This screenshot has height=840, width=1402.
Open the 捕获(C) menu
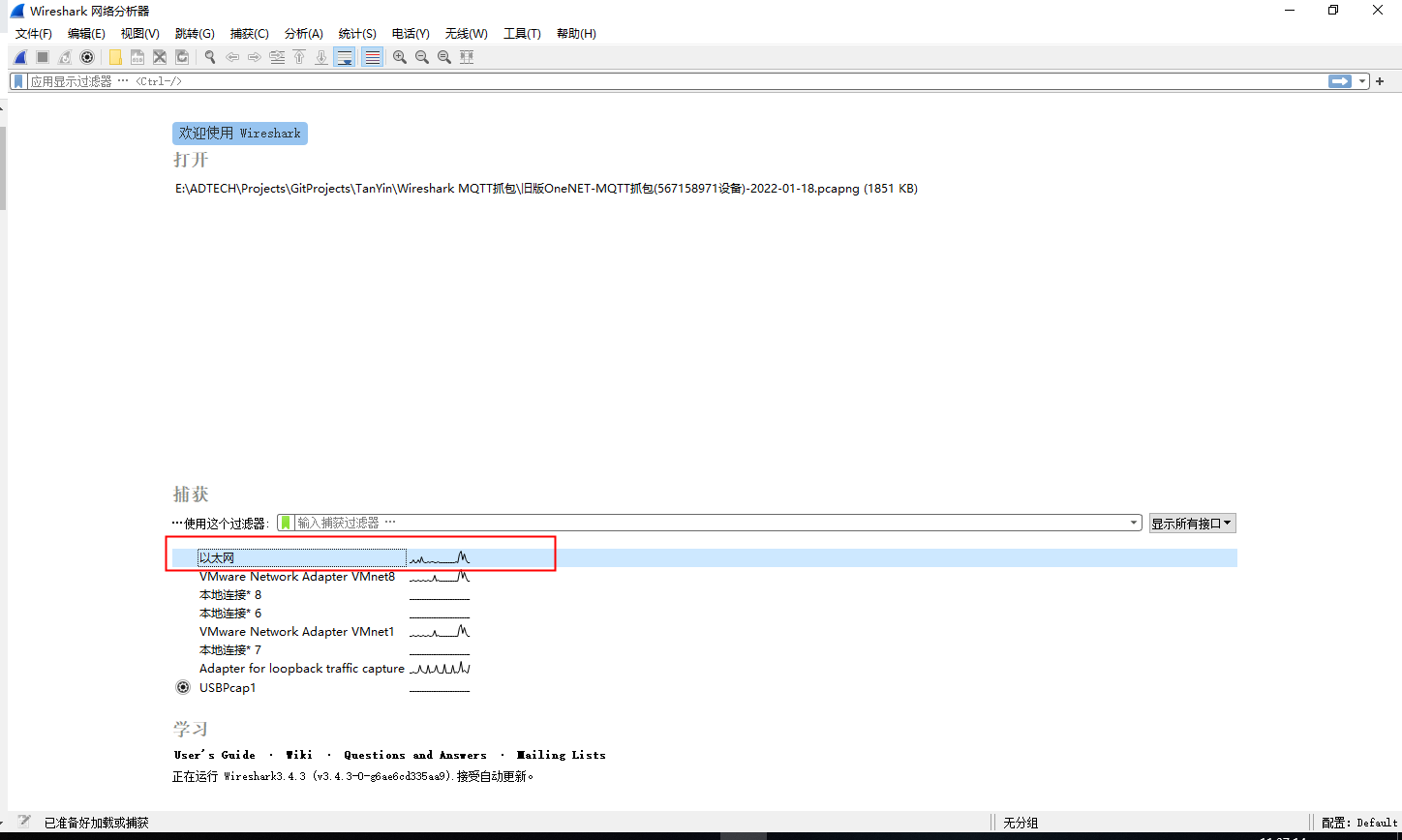[x=249, y=34]
